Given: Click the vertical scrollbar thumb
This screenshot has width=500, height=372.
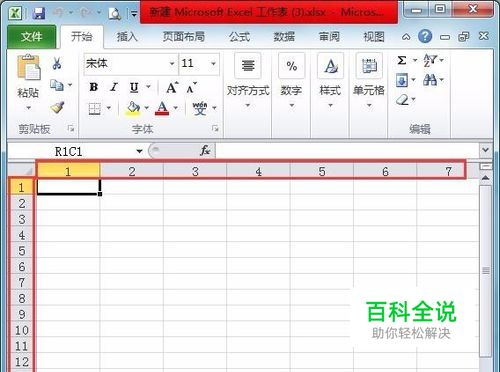Looking at the screenshot, I should click(486, 270).
